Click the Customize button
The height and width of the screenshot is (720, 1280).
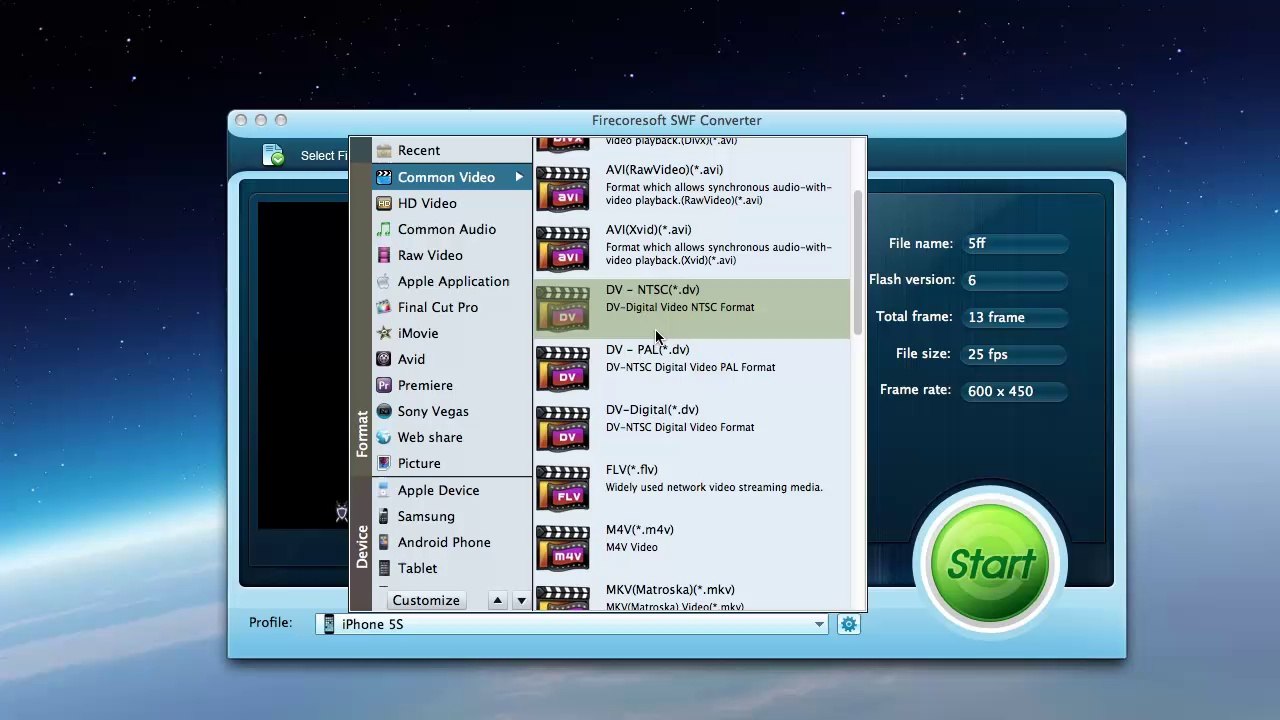[x=426, y=600]
